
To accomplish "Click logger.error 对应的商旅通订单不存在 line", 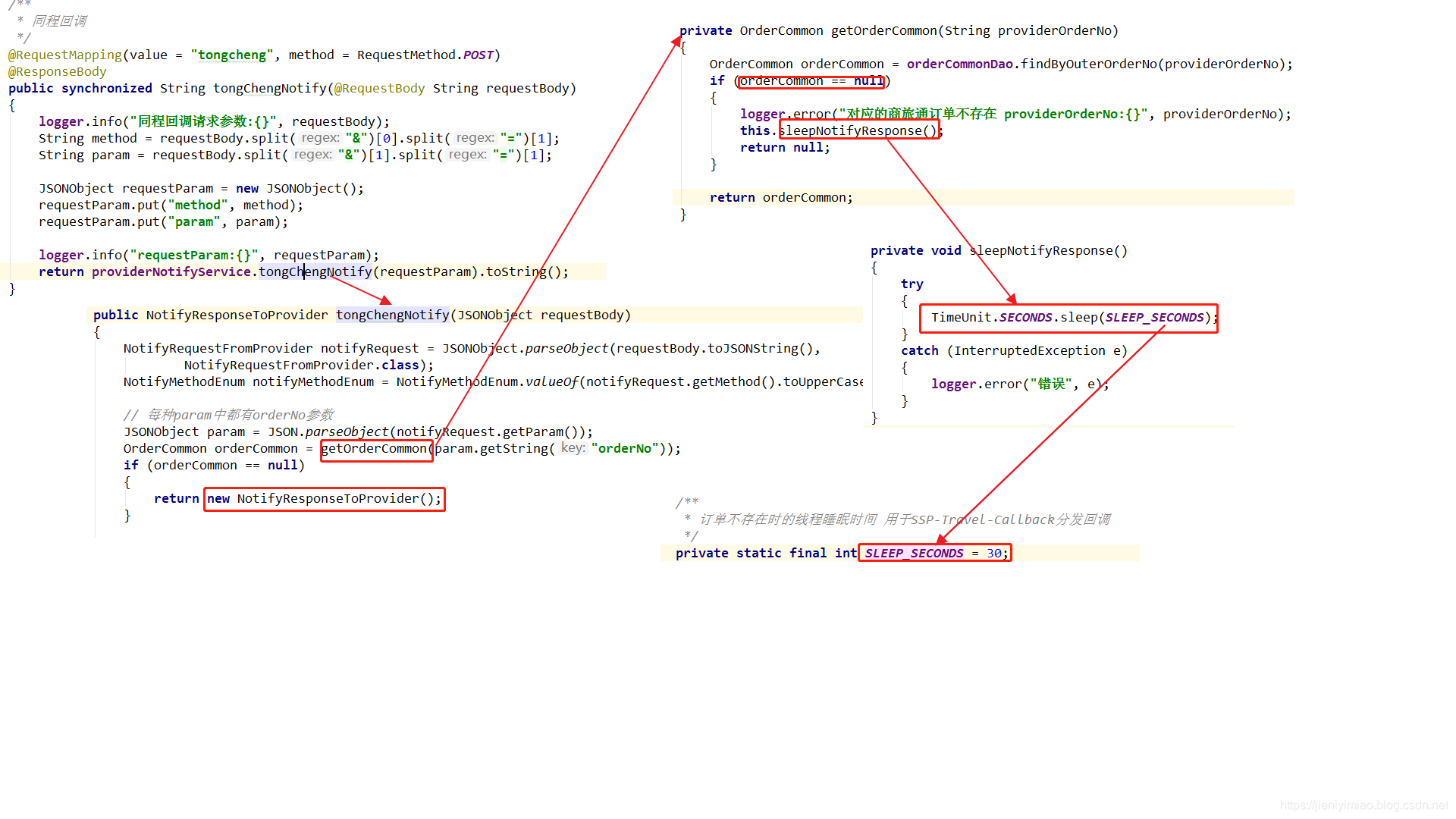I will click(x=1015, y=114).
